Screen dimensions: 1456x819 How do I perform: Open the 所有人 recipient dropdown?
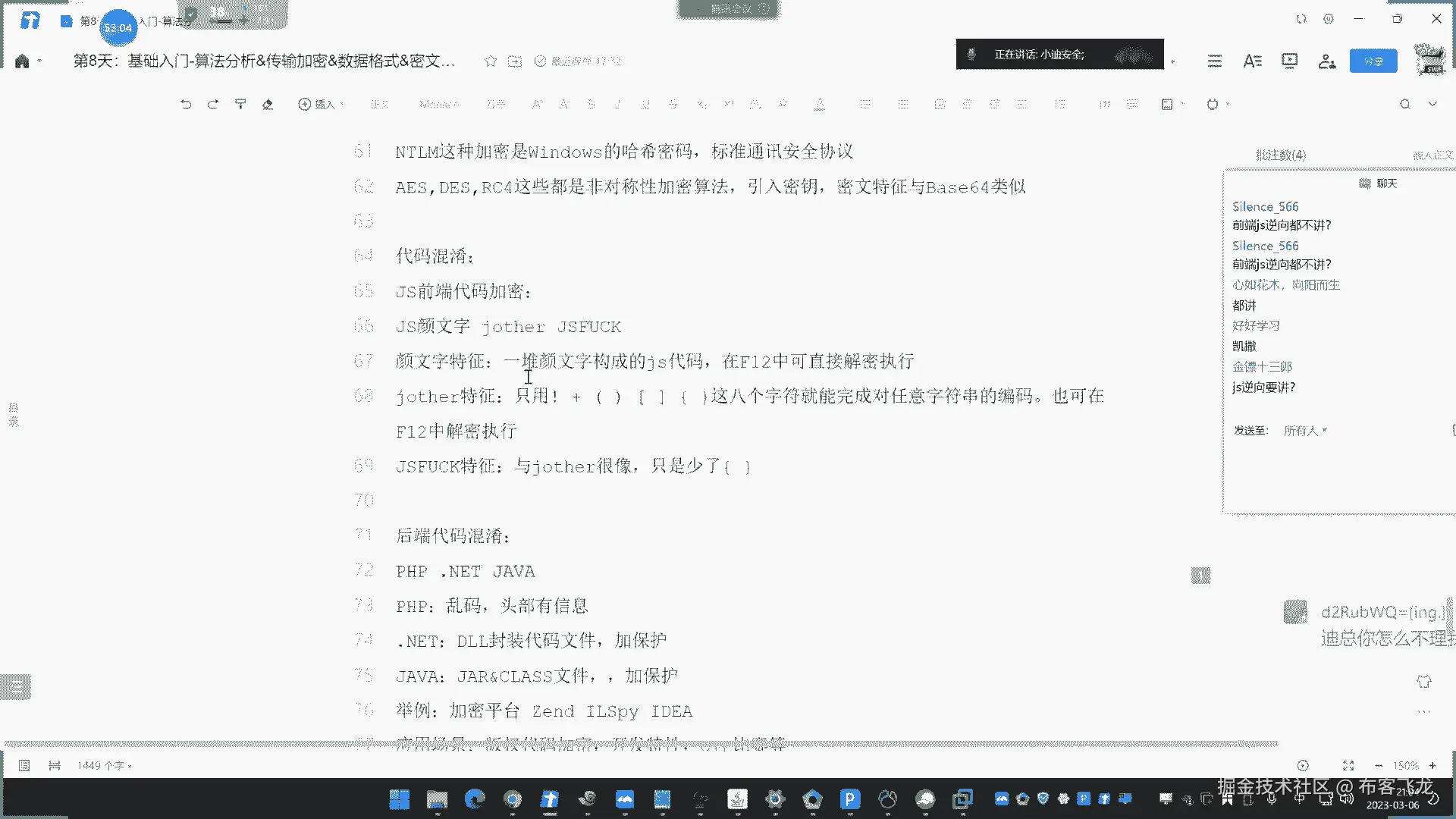coord(1305,431)
